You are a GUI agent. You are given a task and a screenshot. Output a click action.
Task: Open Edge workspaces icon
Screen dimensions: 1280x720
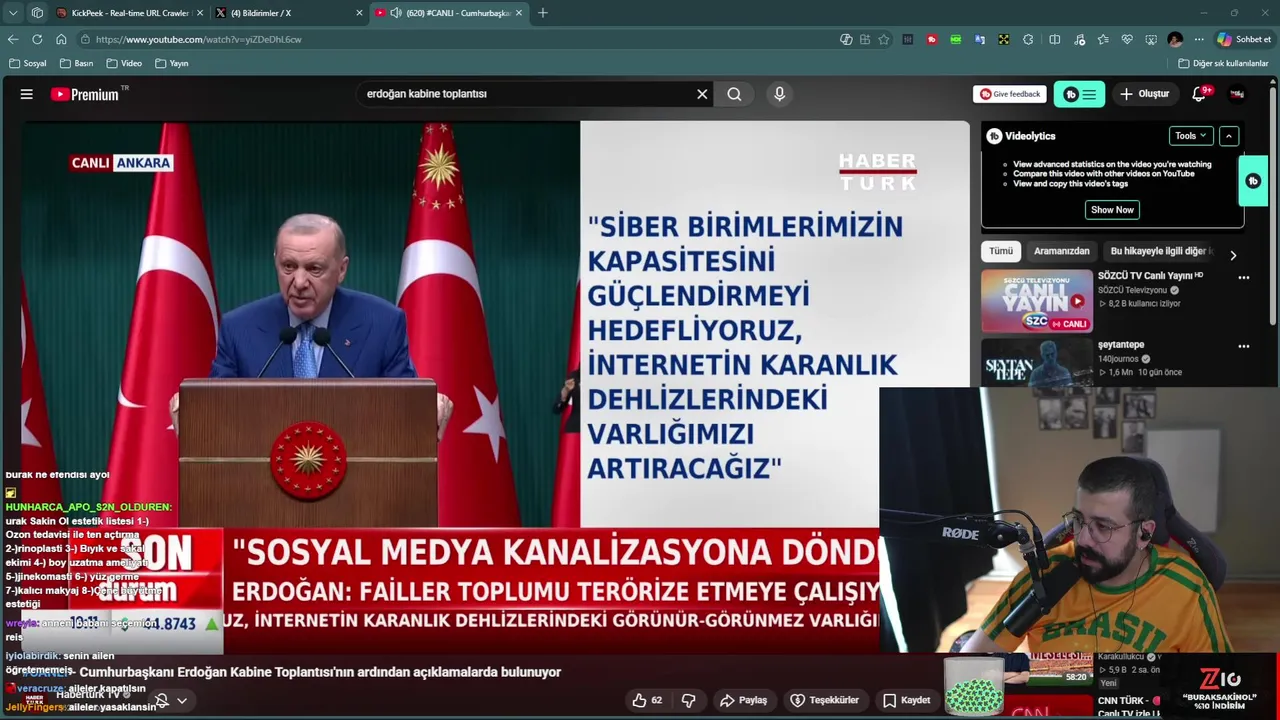[x=37, y=13]
